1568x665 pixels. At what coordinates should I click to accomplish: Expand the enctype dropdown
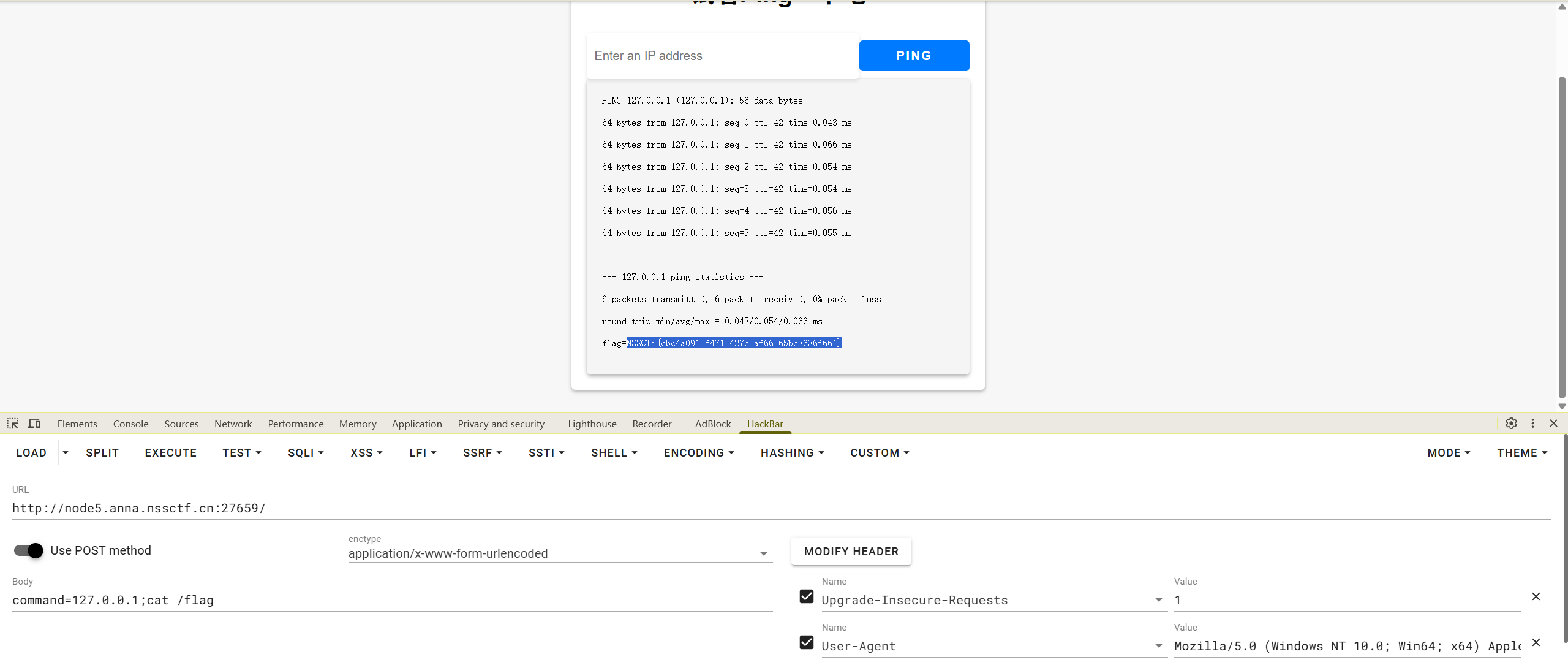[x=763, y=553]
